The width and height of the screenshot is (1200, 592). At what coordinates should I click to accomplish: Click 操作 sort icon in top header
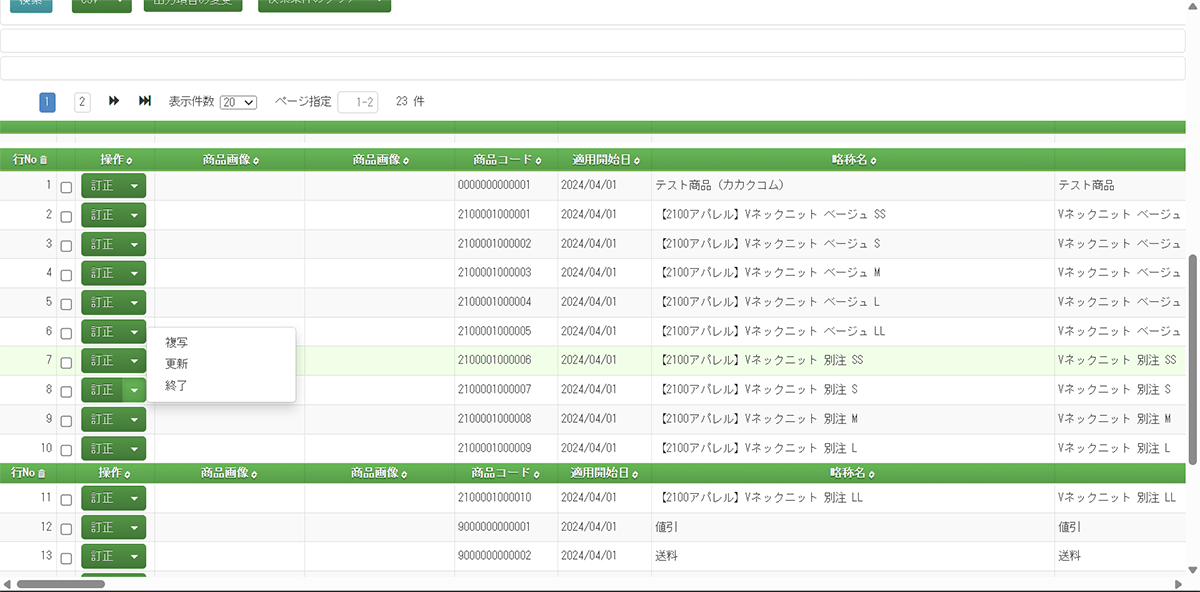tap(129, 160)
